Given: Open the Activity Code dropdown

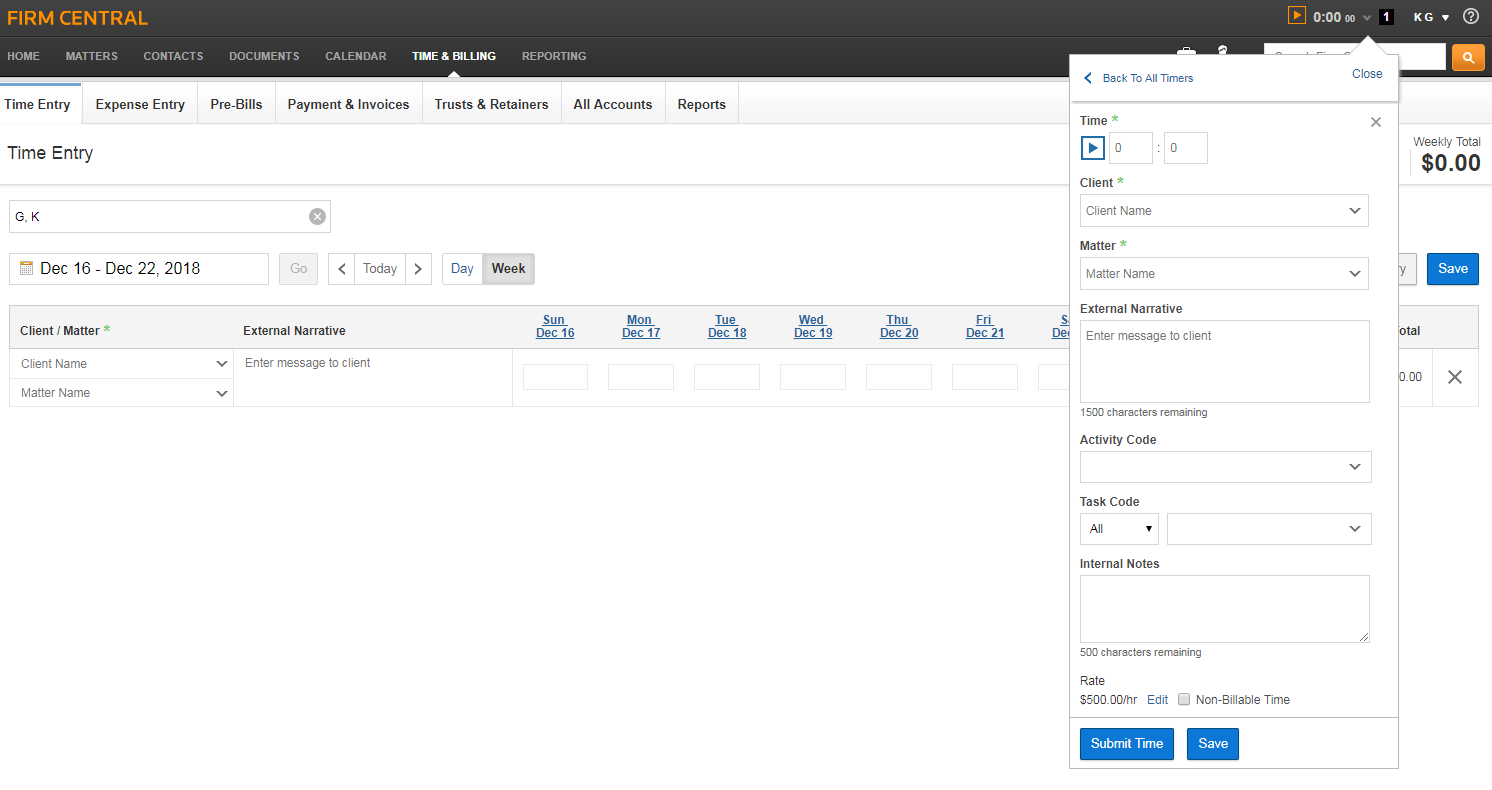Looking at the screenshot, I should (x=1225, y=467).
